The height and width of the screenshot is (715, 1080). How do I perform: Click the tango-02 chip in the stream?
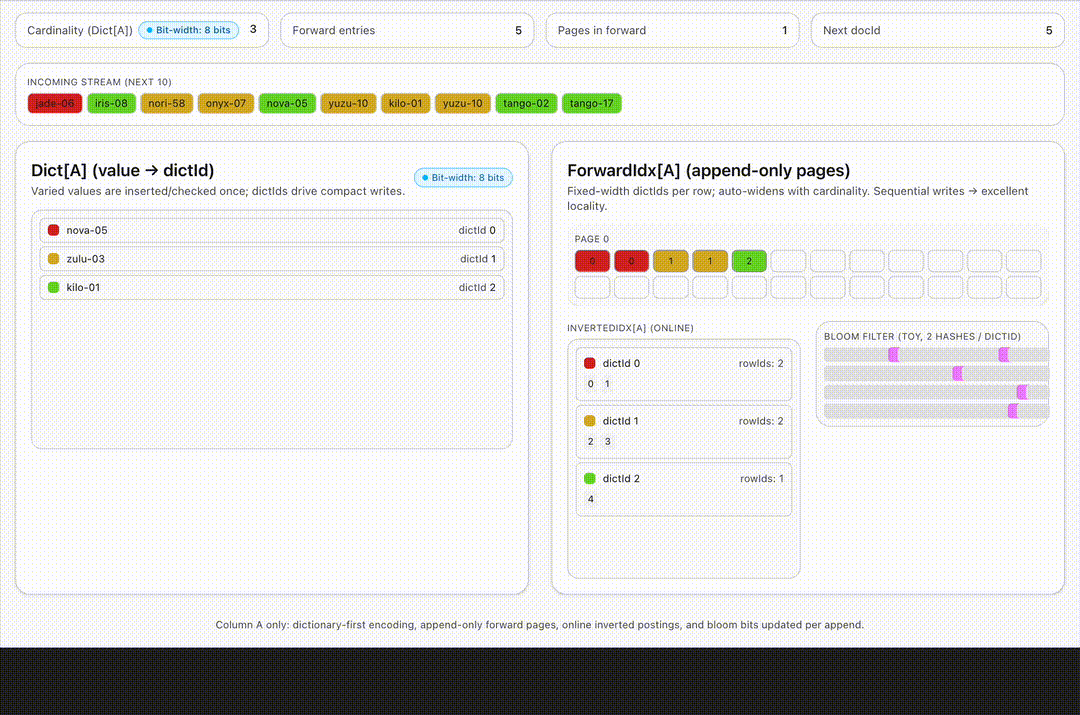[526, 103]
